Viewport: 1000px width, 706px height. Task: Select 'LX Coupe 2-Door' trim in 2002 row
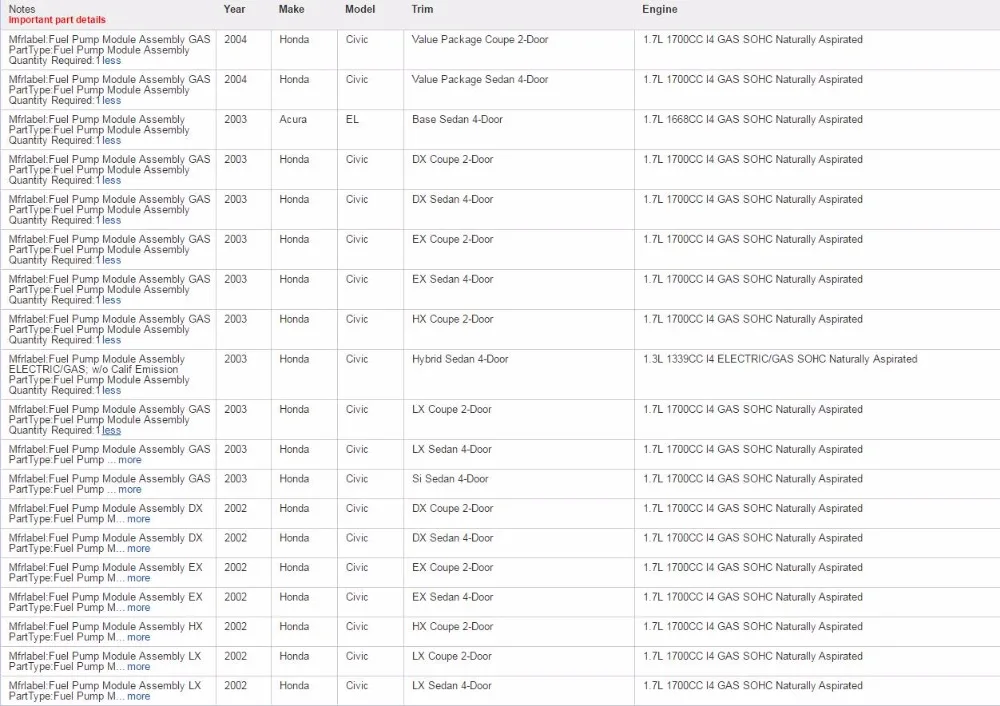click(x=452, y=656)
